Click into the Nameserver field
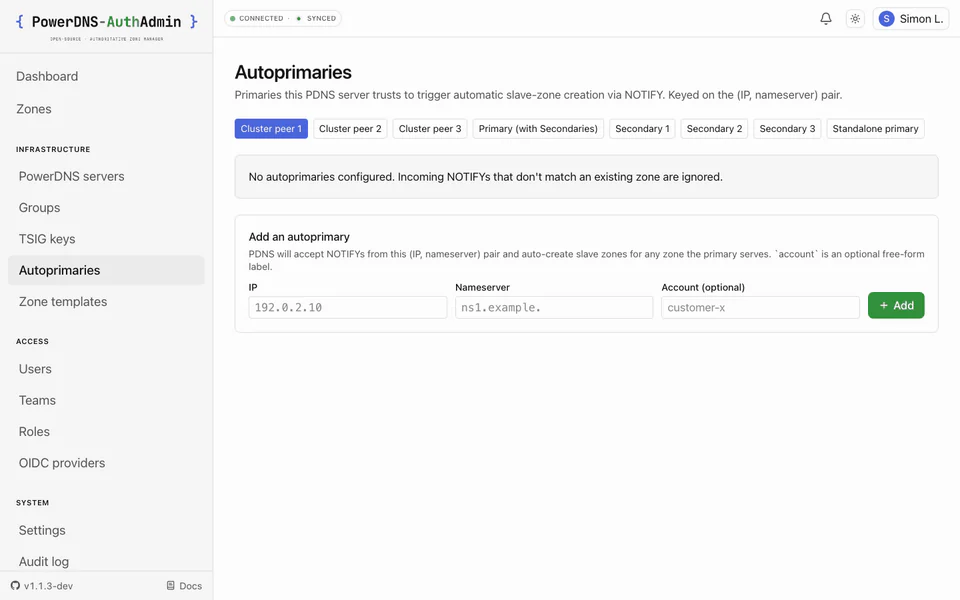960x600 pixels. (x=553, y=307)
